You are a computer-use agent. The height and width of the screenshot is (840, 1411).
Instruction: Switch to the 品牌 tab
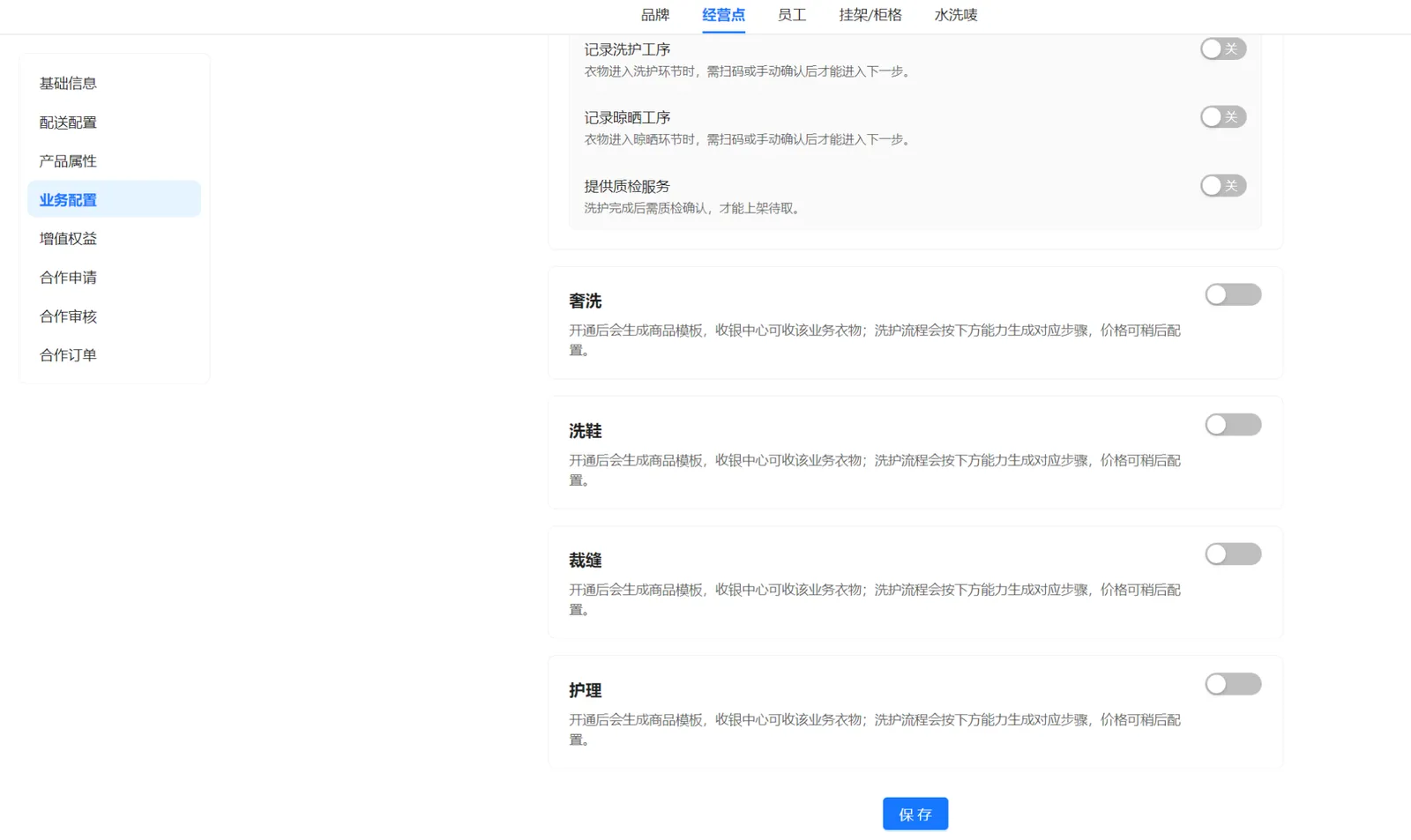(655, 15)
